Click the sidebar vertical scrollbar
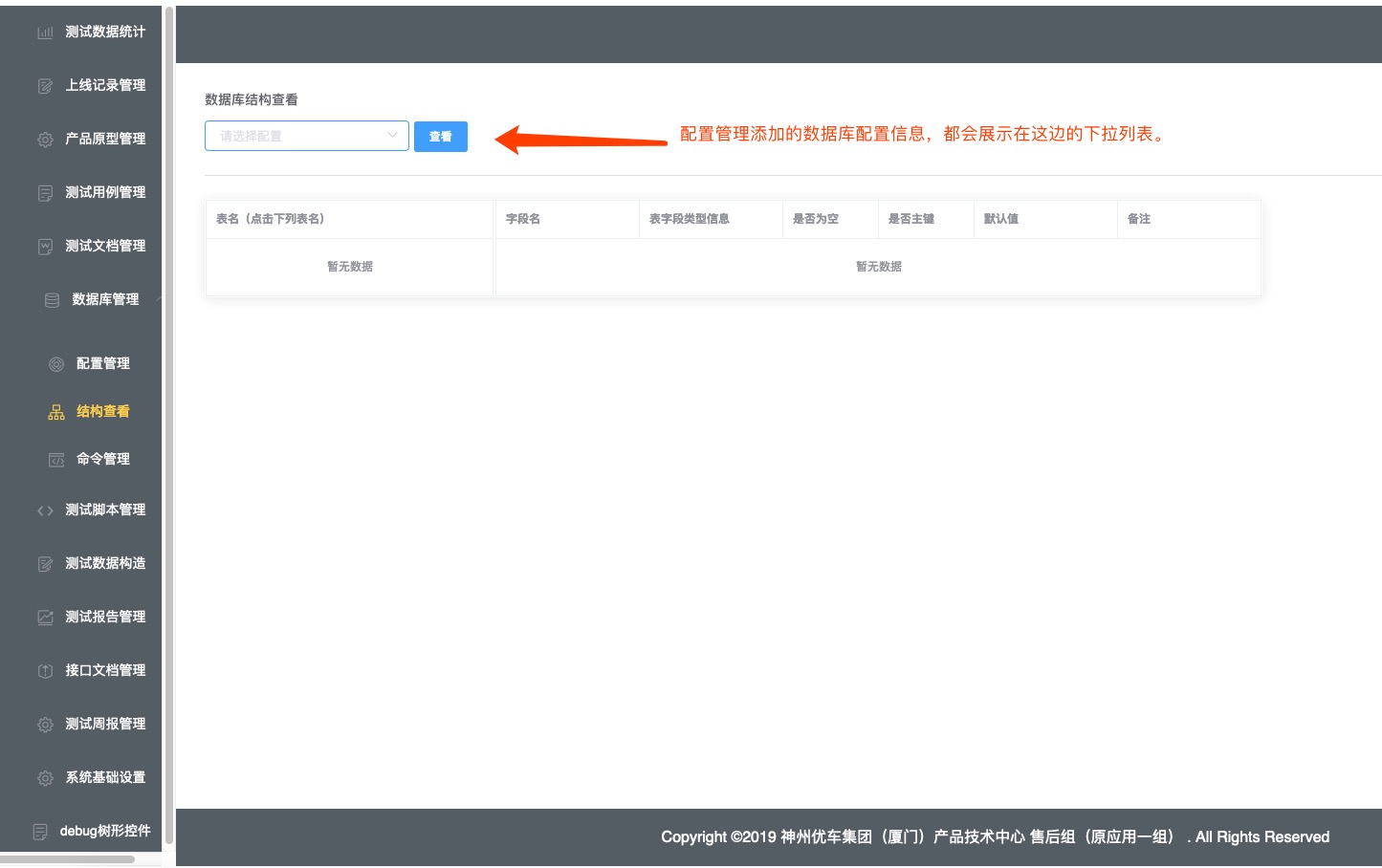 tap(169, 425)
